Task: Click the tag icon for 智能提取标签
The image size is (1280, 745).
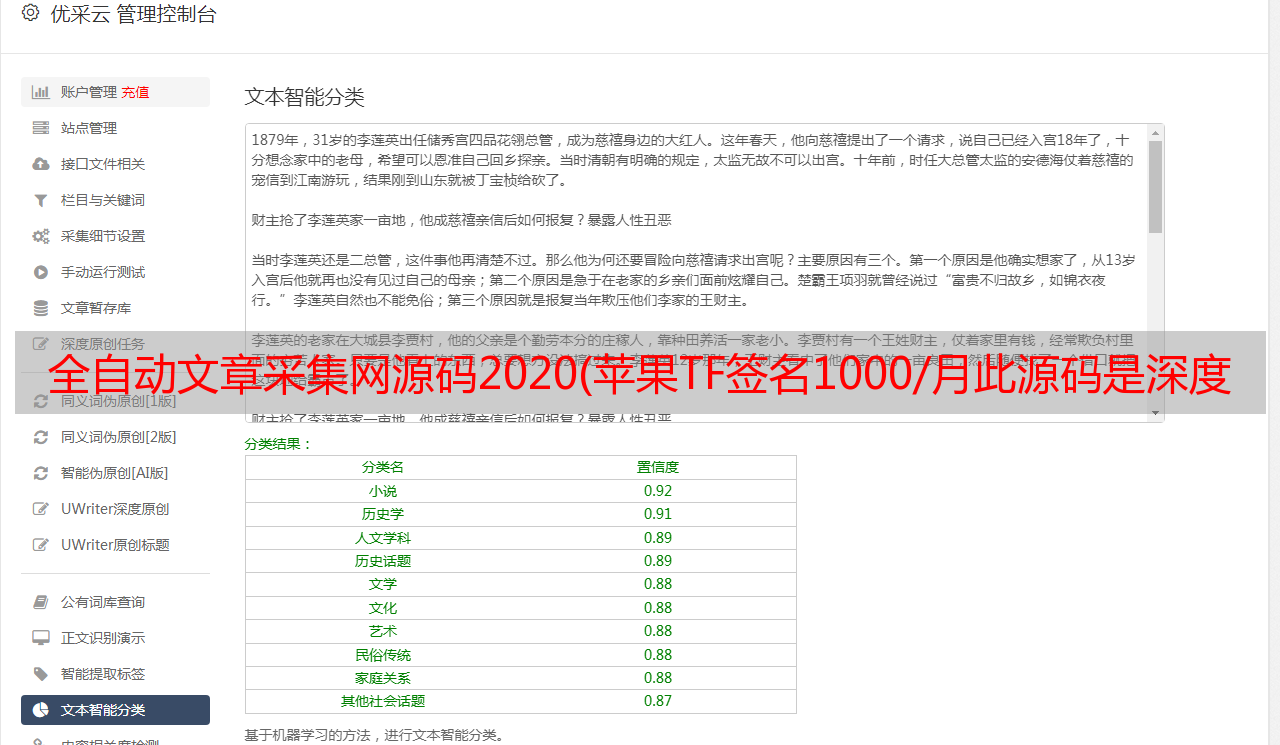Action: tap(41, 674)
